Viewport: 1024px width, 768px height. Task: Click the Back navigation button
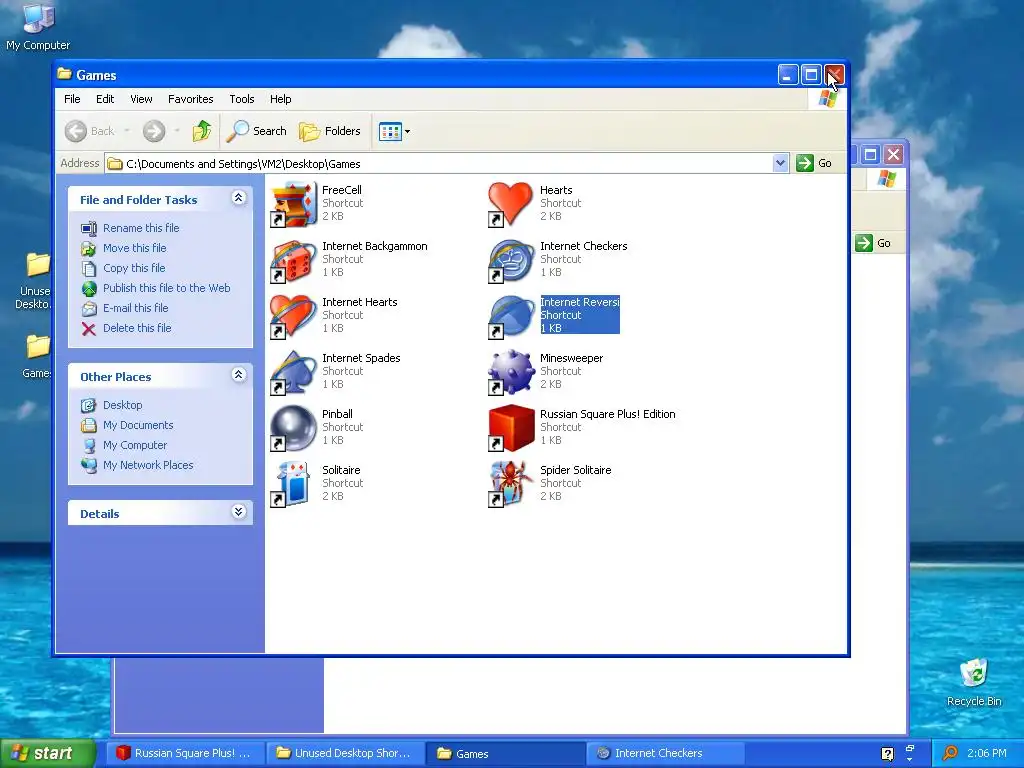[x=90, y=131]
